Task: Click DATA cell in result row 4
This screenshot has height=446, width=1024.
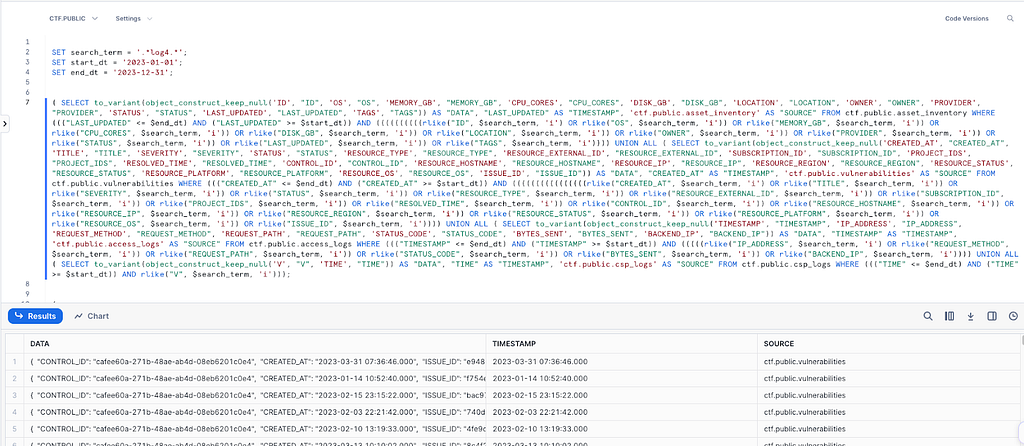Action: tap(255, 414)
